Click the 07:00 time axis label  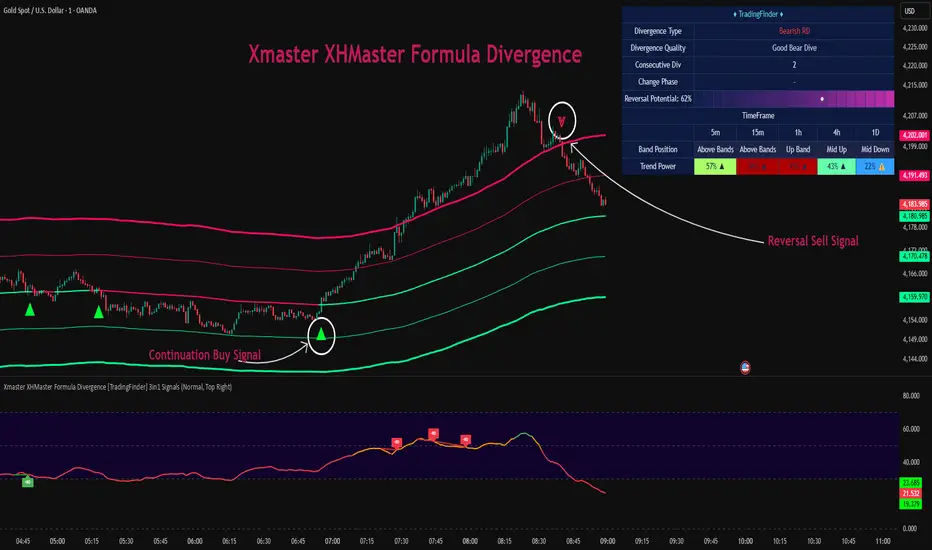[332, 541]
